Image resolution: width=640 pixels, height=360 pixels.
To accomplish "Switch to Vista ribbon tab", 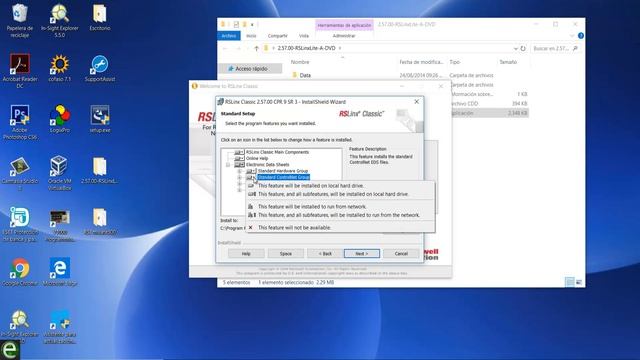I will click(x=304, y=36).
